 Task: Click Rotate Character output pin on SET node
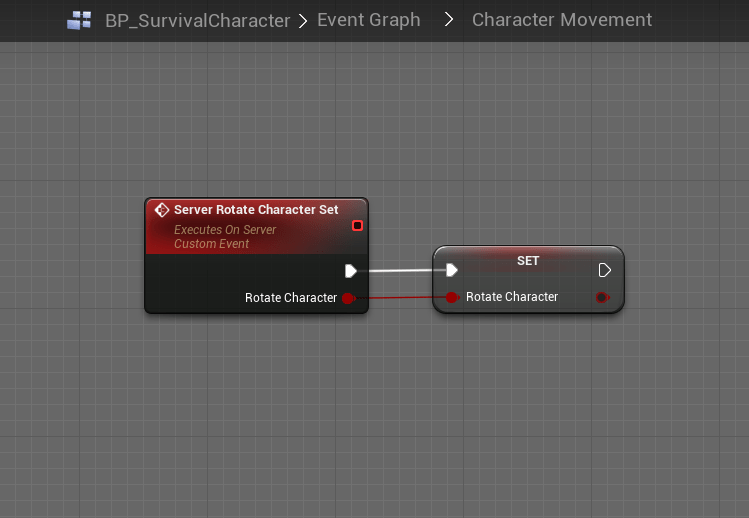click(x=603, y=297)
